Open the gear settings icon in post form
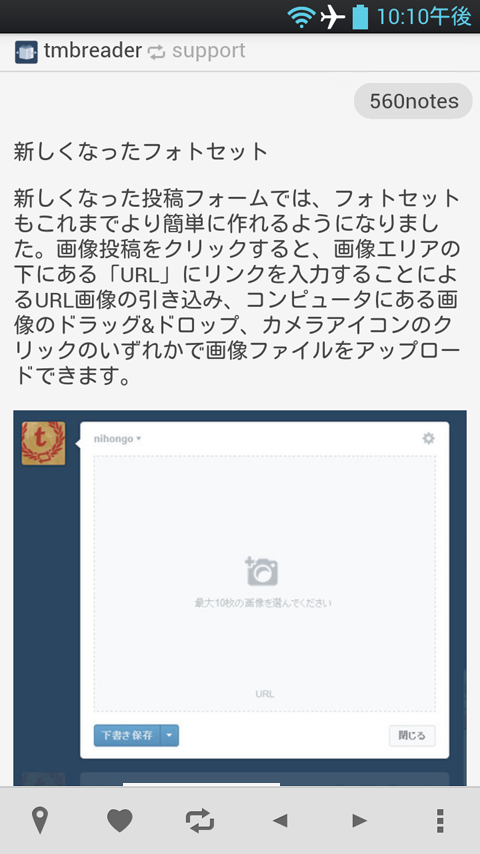This screenshot has width=480, height=854. pos(429,438)
